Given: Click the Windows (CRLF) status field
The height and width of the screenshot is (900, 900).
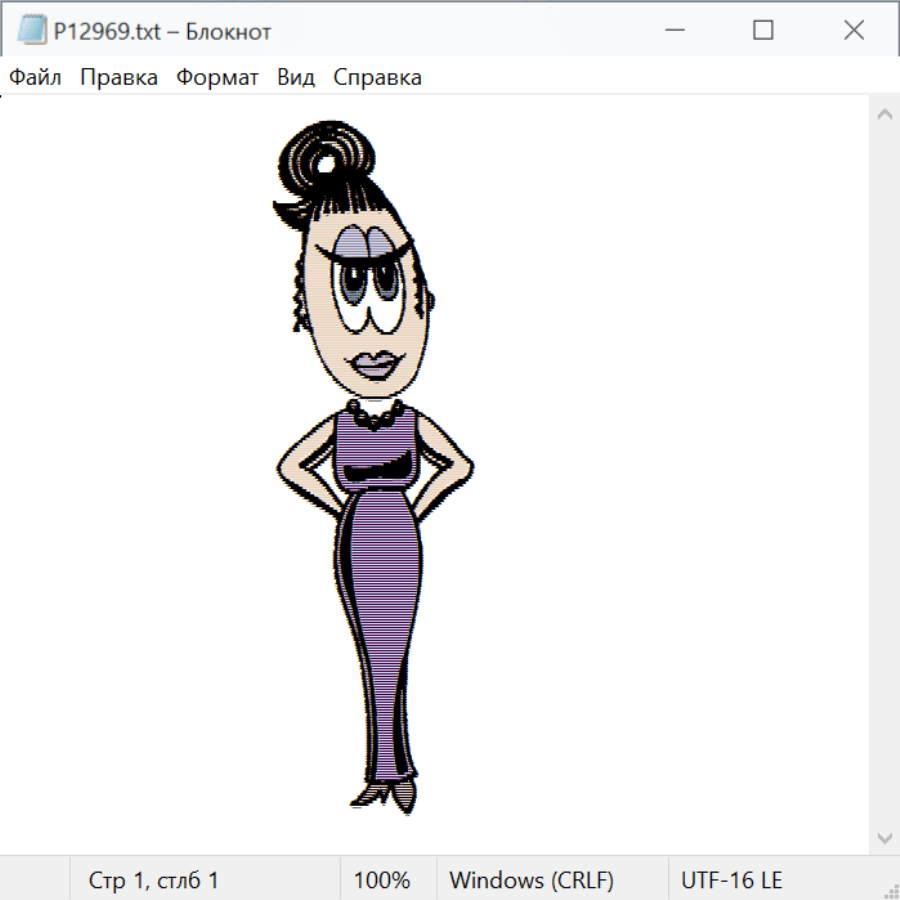Looking at the screenshot, I should coord(531,881).
